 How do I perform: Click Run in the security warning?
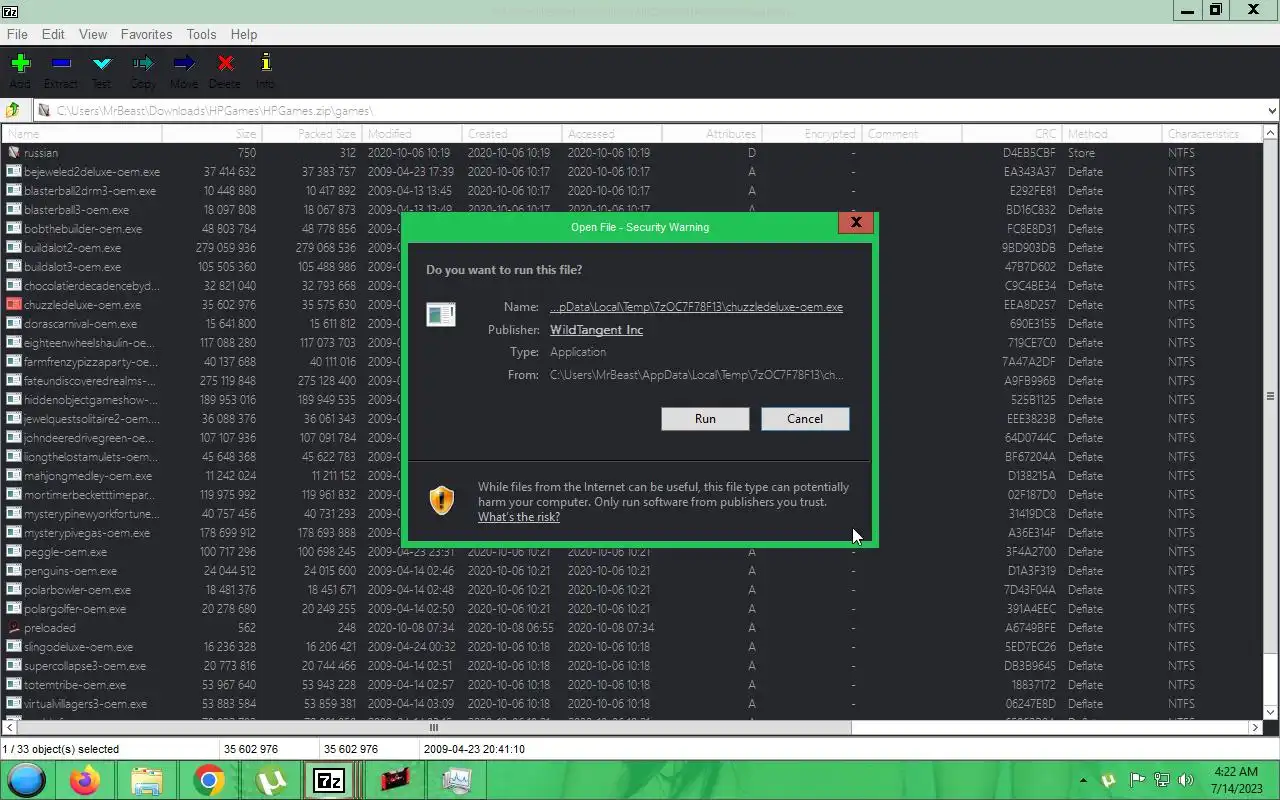pos(705,419)
